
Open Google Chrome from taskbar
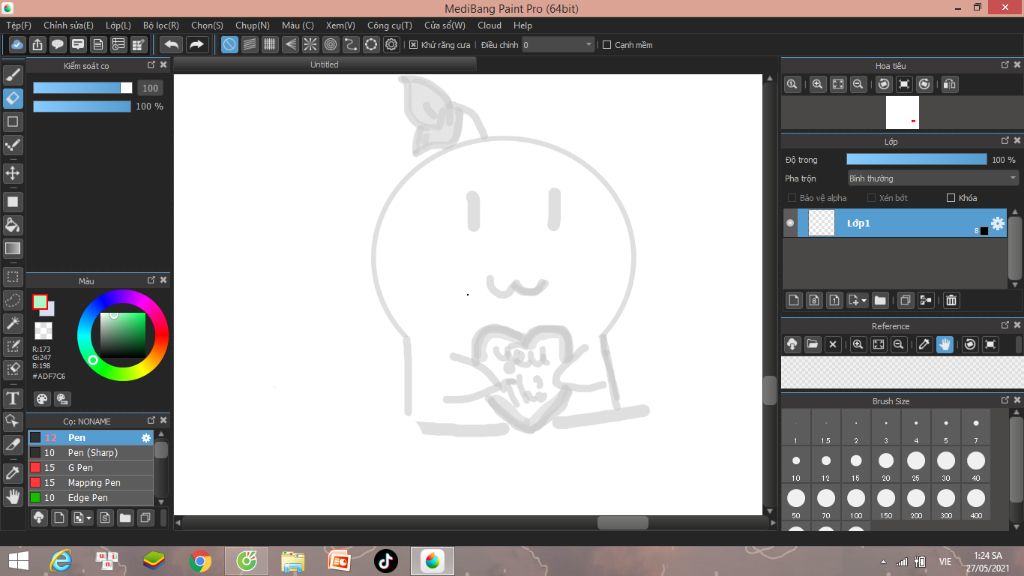point(200,561)
